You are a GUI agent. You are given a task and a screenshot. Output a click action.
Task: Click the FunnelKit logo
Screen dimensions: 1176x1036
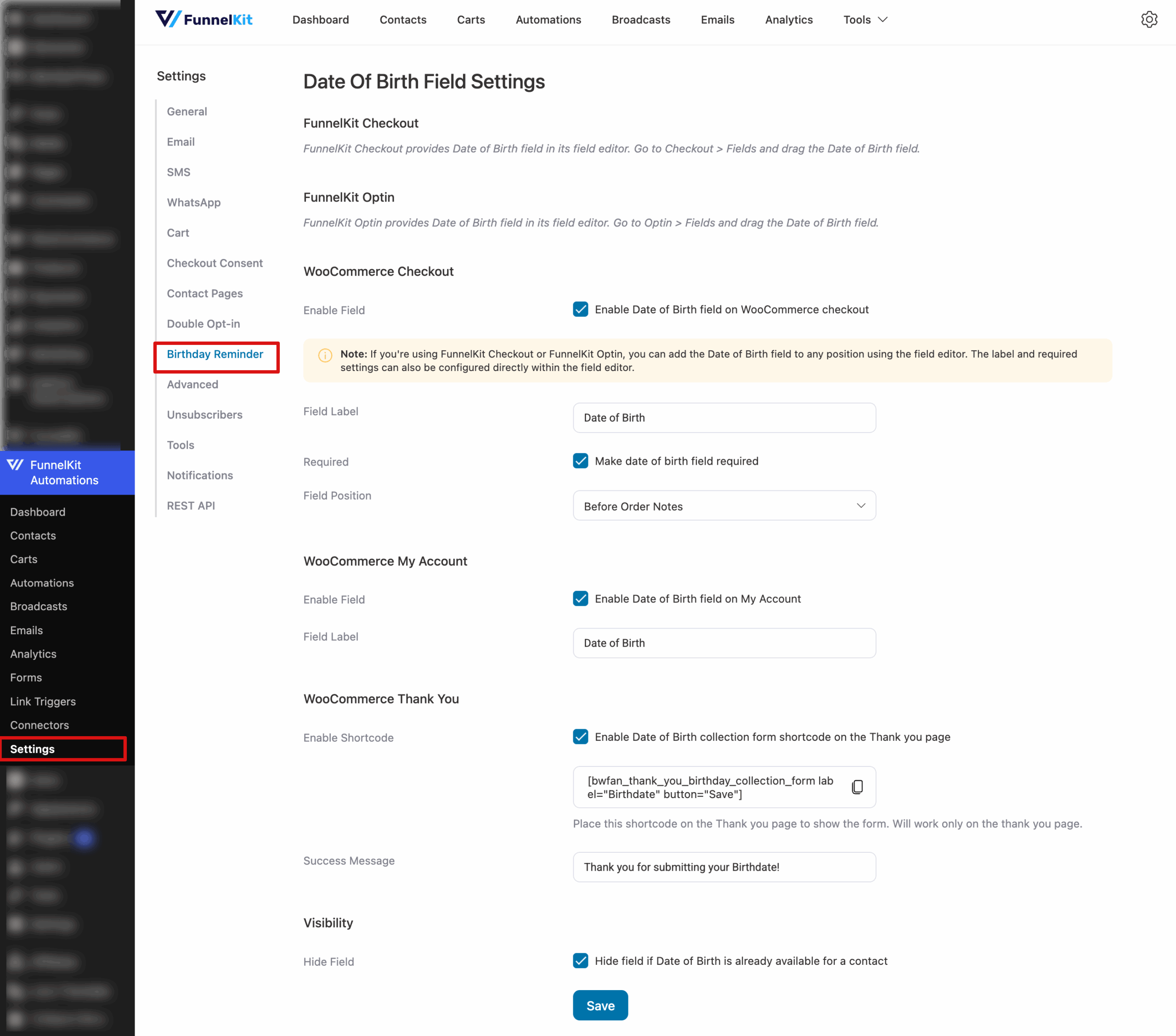(x=204, y=20)
